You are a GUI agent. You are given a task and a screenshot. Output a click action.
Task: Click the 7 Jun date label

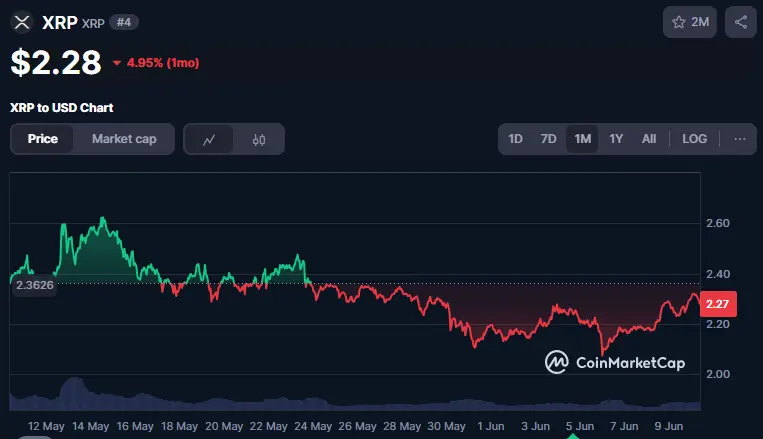click(624, 426)
